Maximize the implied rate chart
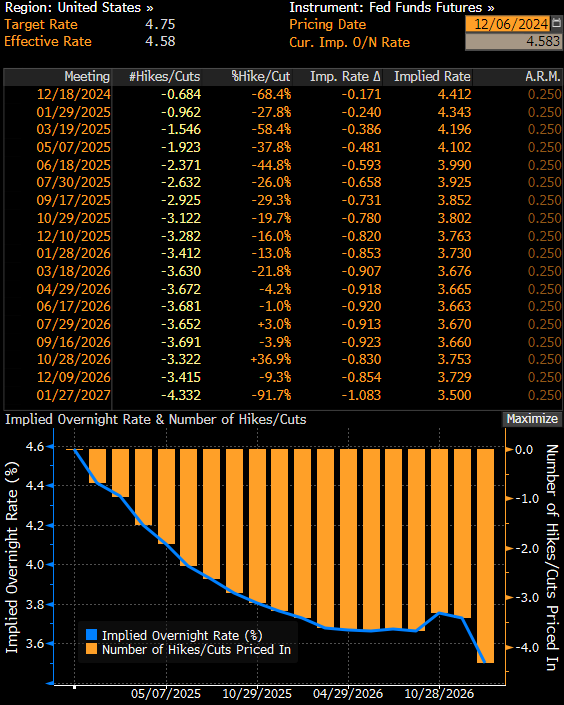564x705 pixels. (x=532, y=419)
